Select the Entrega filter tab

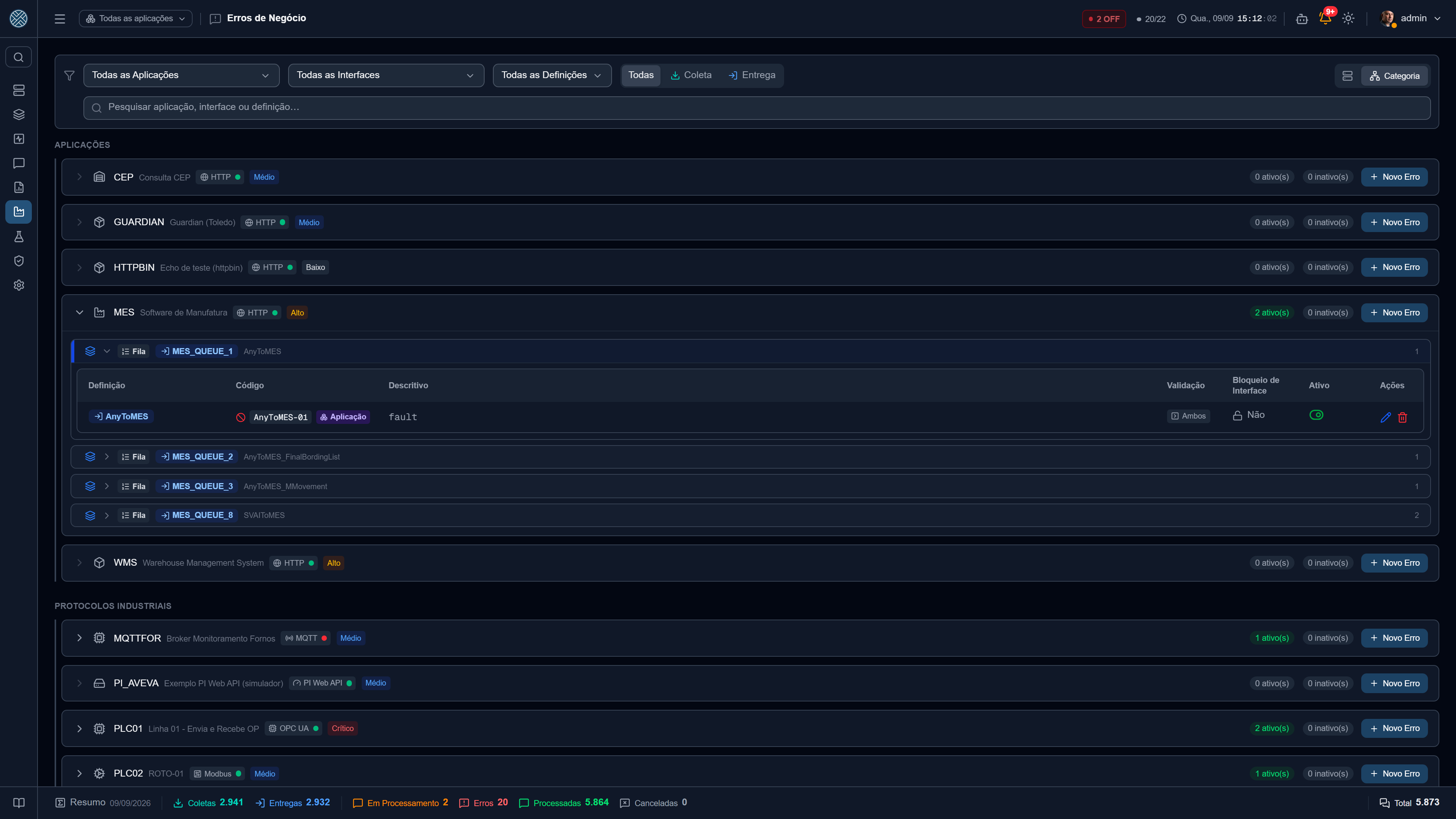(752, 75)
